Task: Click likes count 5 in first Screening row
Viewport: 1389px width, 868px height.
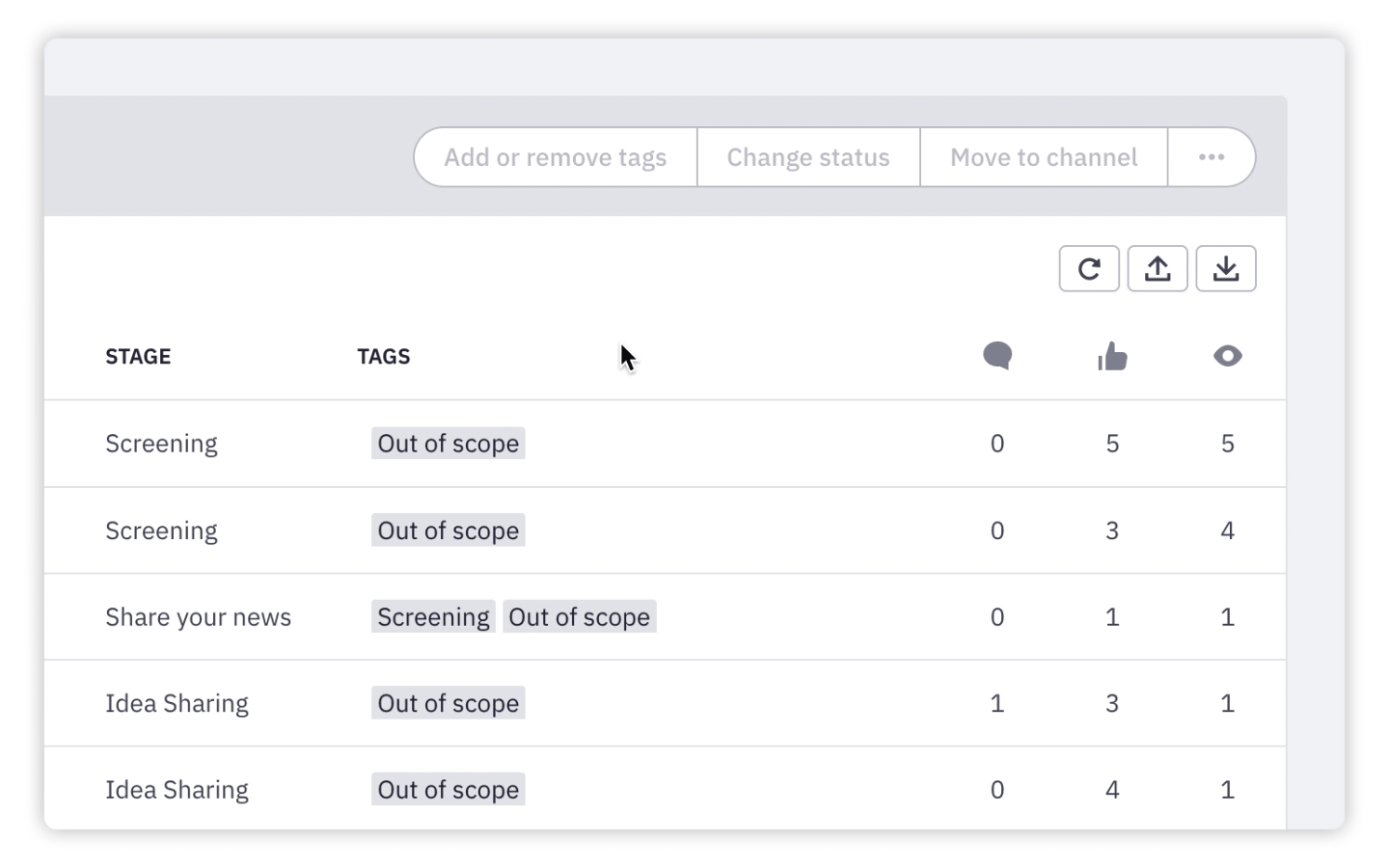Action: [x=1112, y=444]
